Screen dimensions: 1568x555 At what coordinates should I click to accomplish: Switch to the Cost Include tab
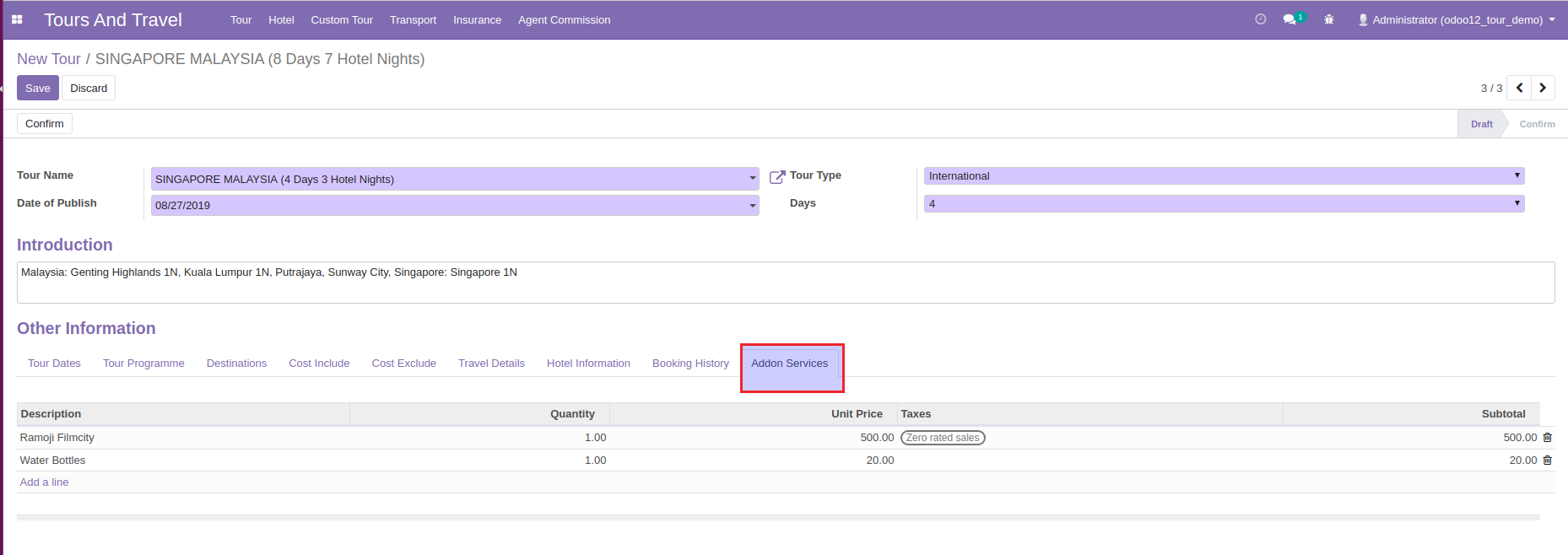coord(319,364)
